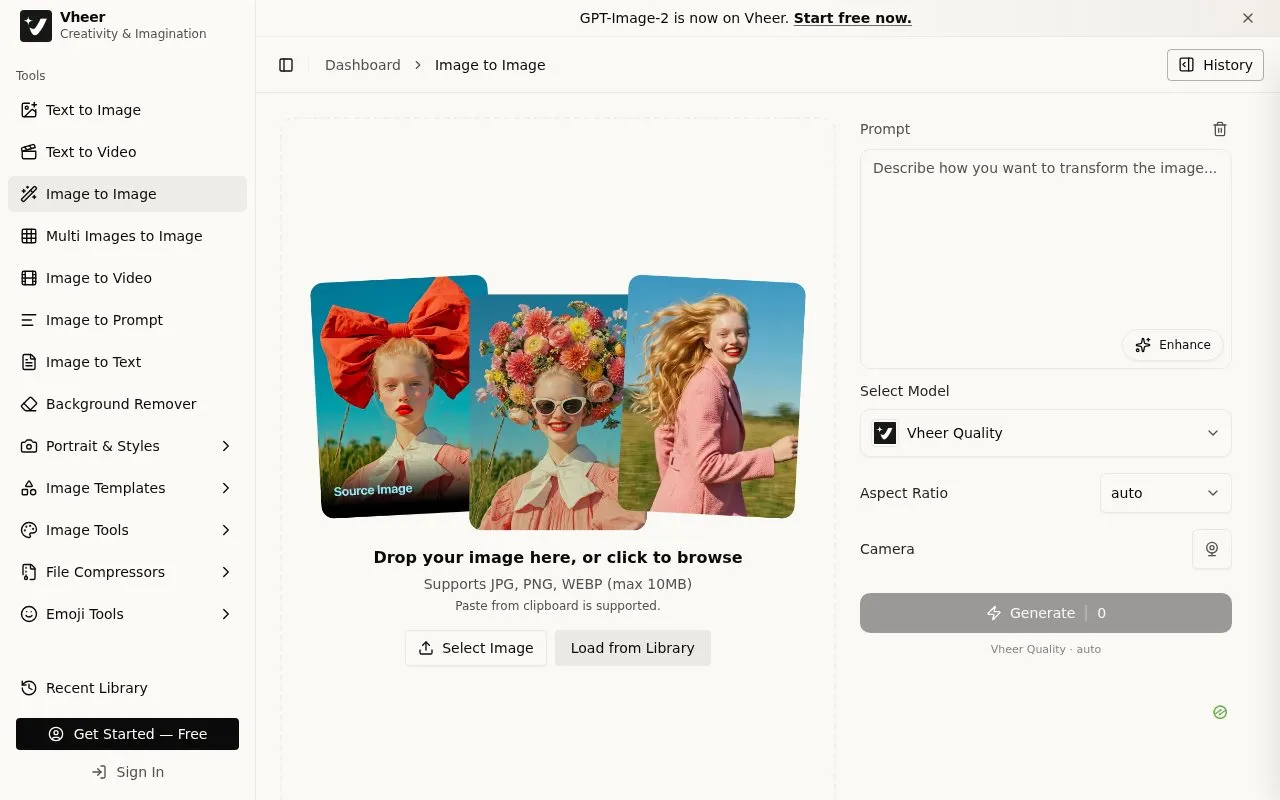Image resolution: width=1280 pixels, height=800 pixels.
Task: Open the History panel
Action: pos(1215,65)
